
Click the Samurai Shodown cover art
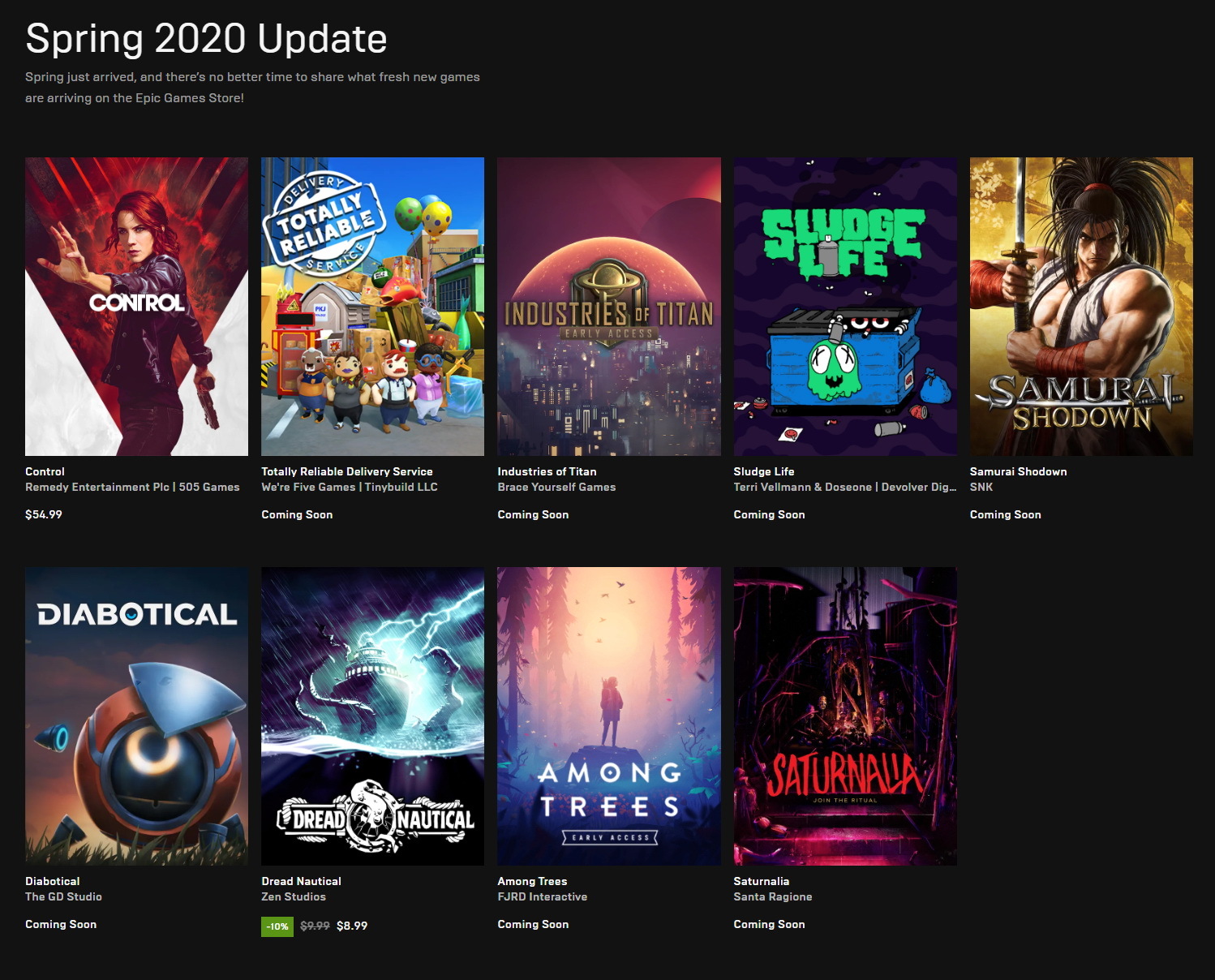click(1081, 307)
